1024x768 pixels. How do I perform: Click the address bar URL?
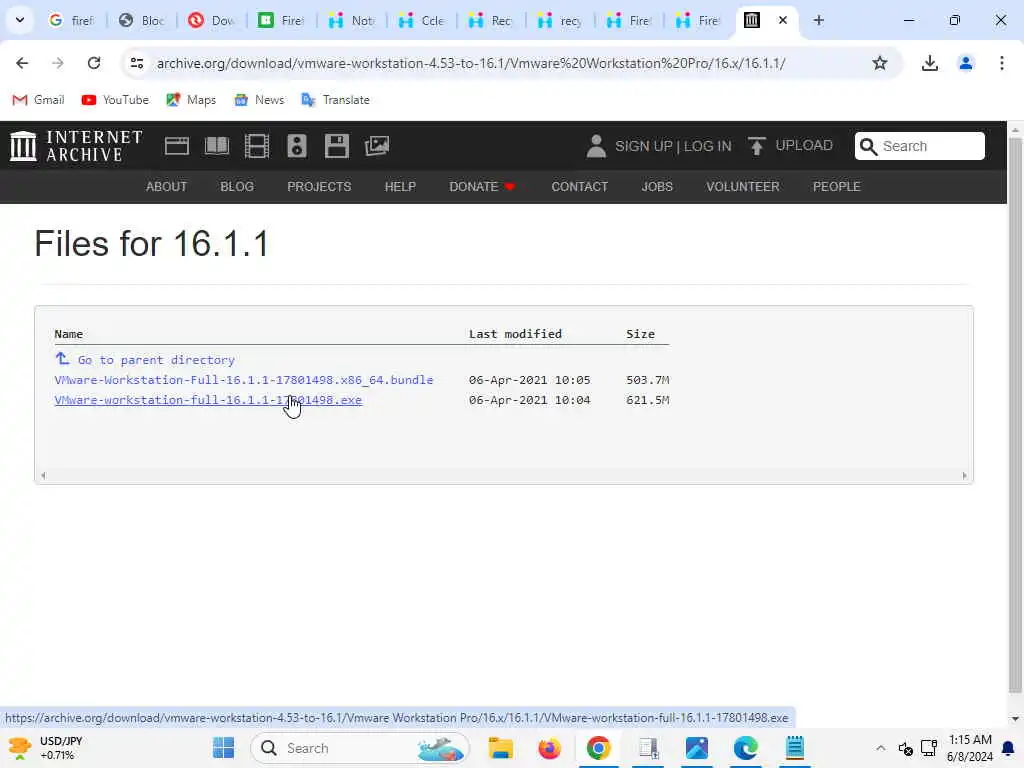click(x=470, y=63)
